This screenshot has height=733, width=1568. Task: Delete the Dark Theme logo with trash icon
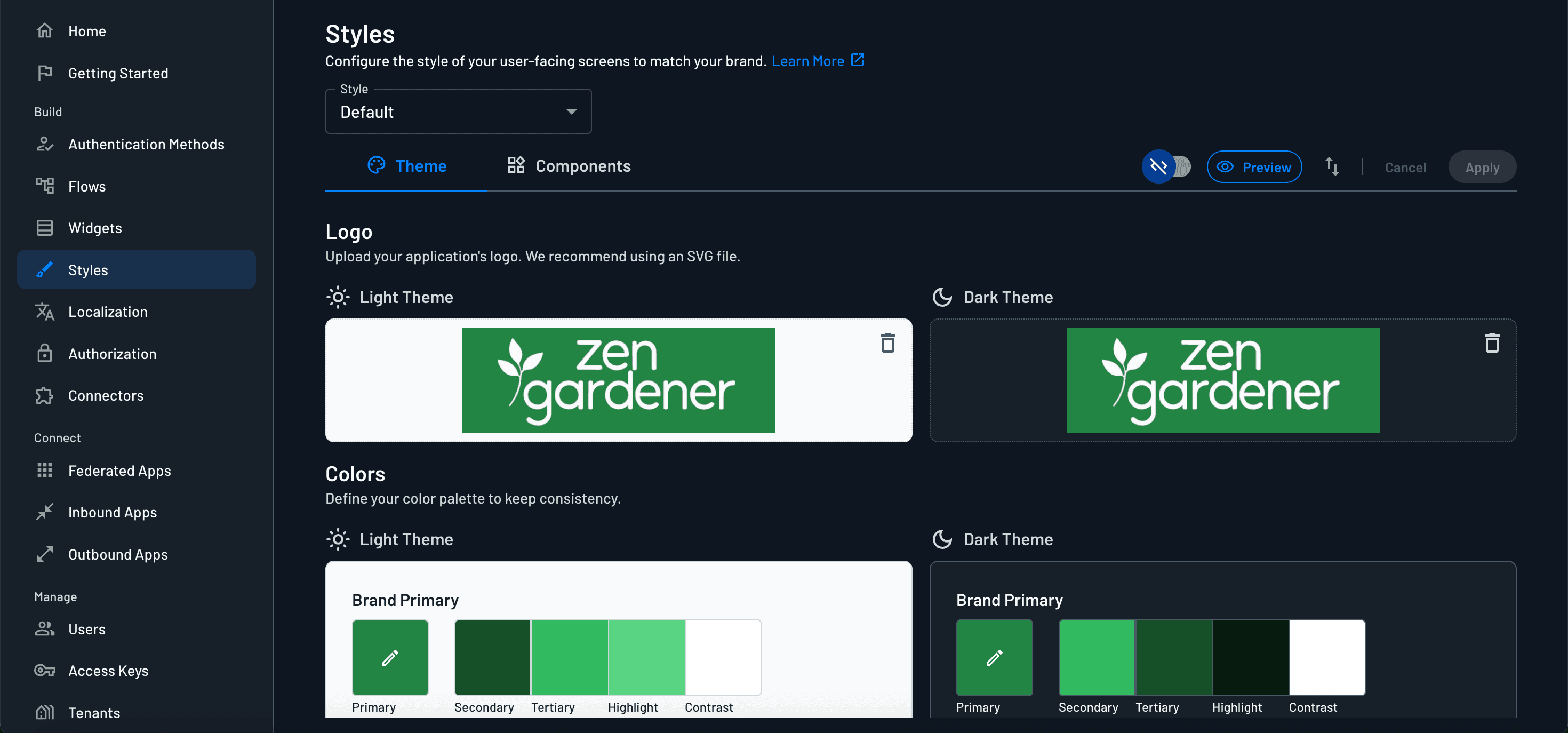point(1491,344)
